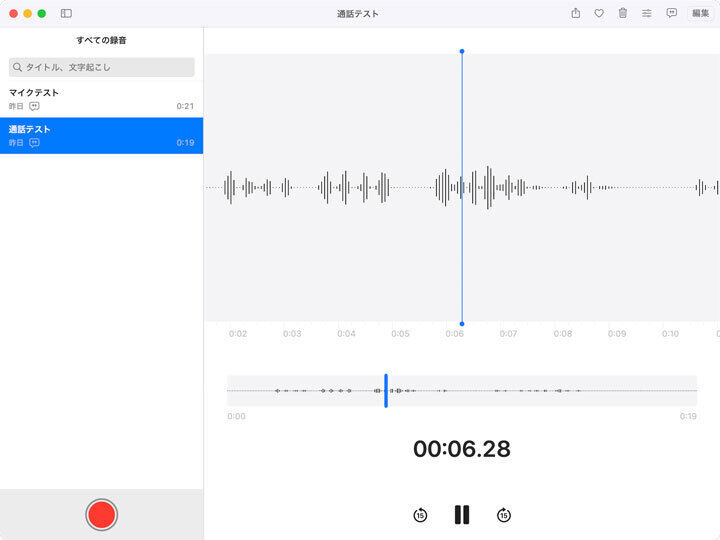Click the blue overview playhead handle
This screenshot has height=540, width=720.
coord(386,391)
